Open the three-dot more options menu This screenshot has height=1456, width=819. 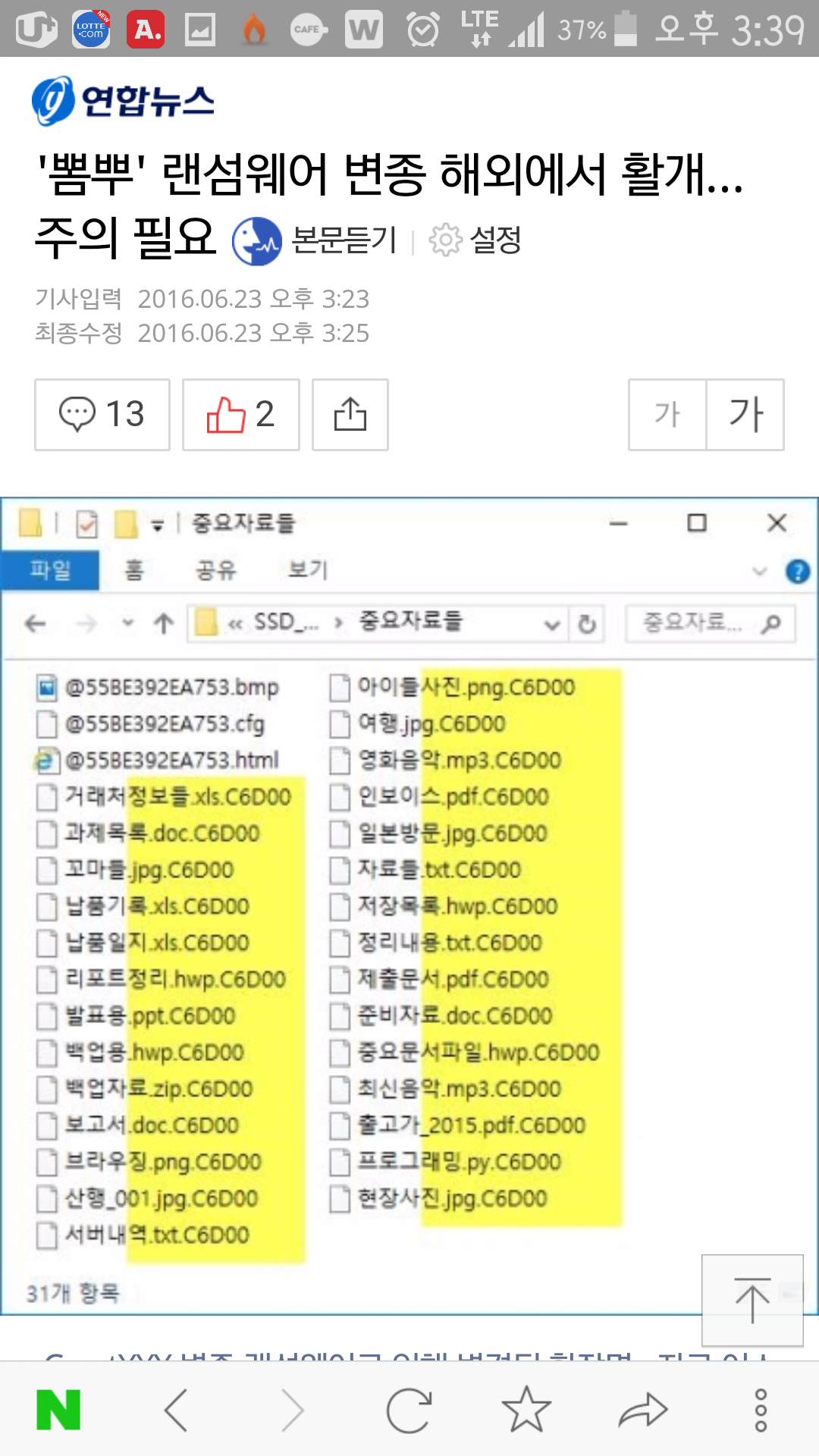[761, 1410]
